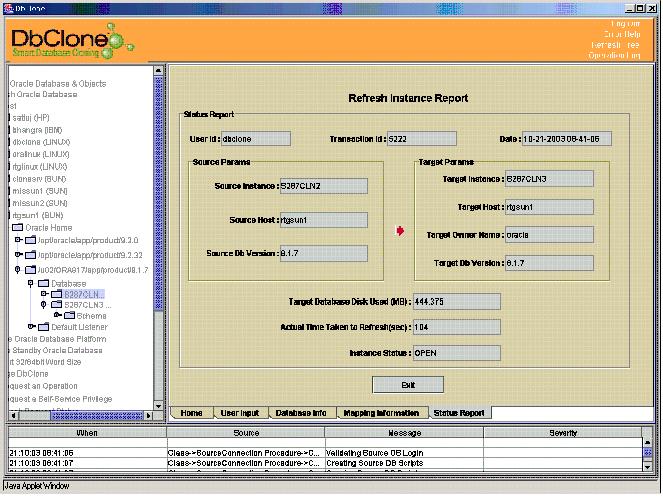Select 'dbclone (LINUX)' host in tree
Image resolution: width=663 pixels, height=496 pixels.
click(41, 142)
